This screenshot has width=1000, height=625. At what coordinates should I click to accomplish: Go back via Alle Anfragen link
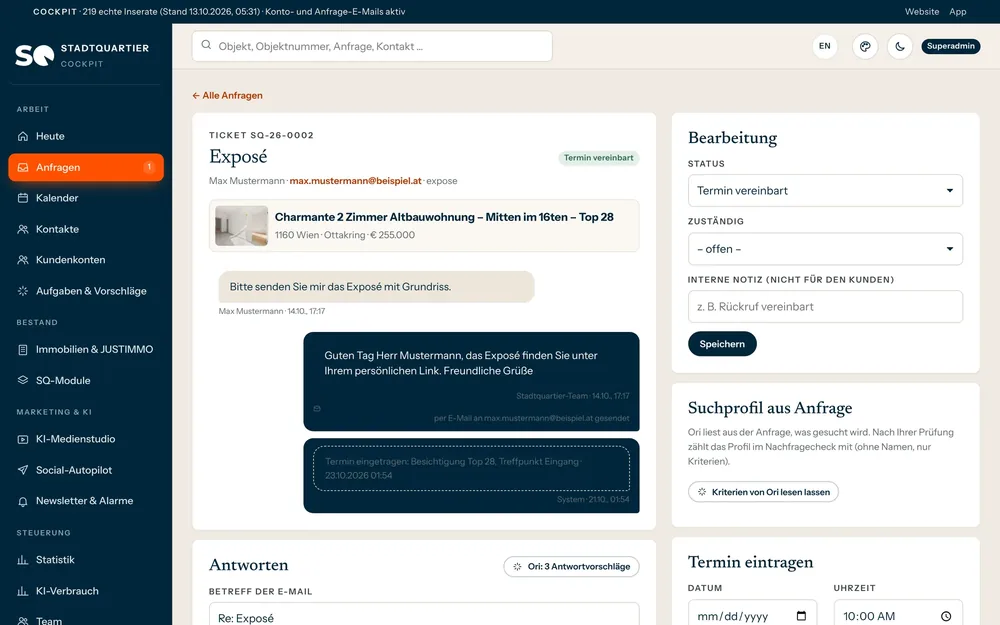(228, 96)
